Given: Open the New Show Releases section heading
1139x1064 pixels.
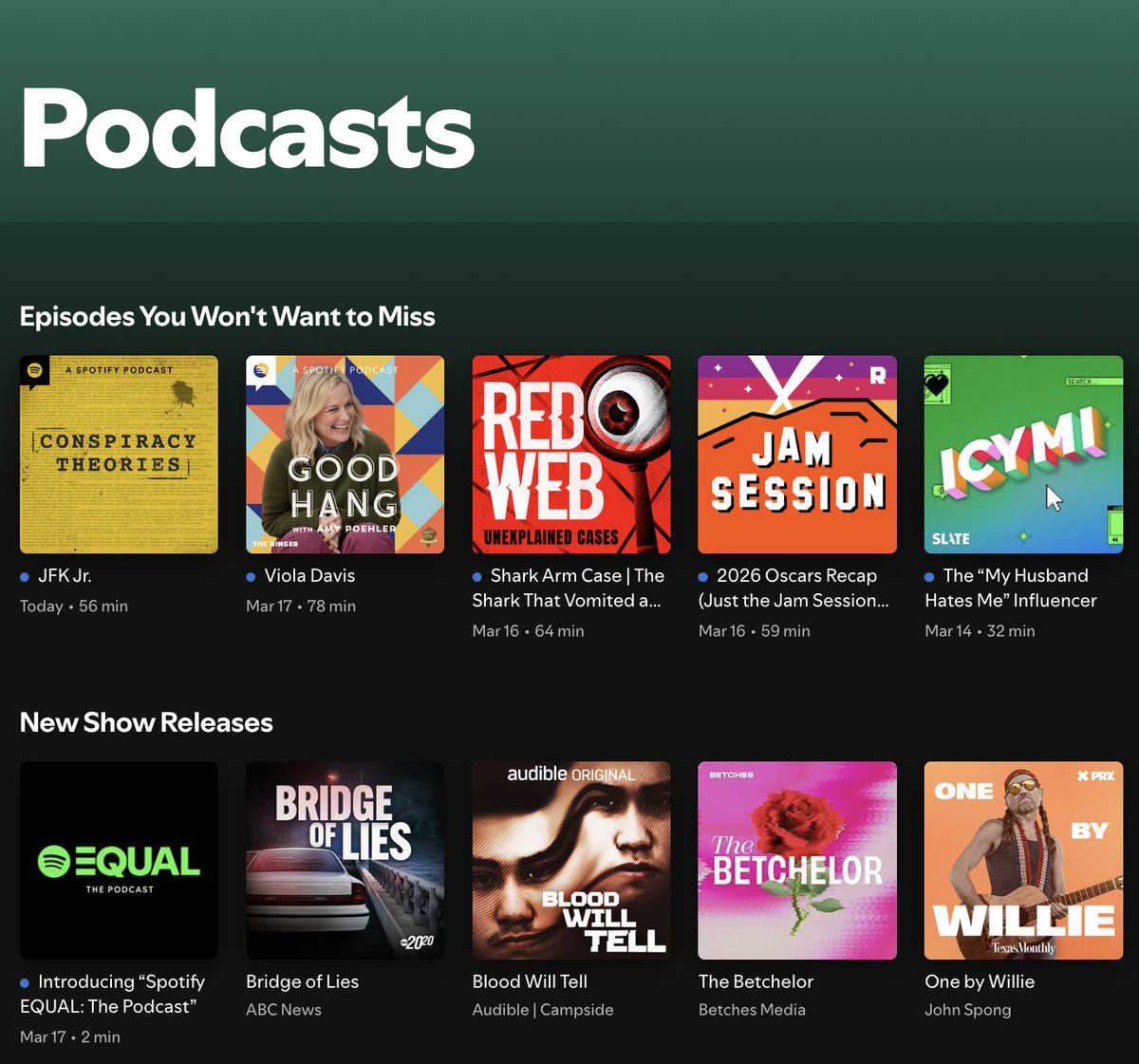Looking at the screenshot, I should point(146,723).
